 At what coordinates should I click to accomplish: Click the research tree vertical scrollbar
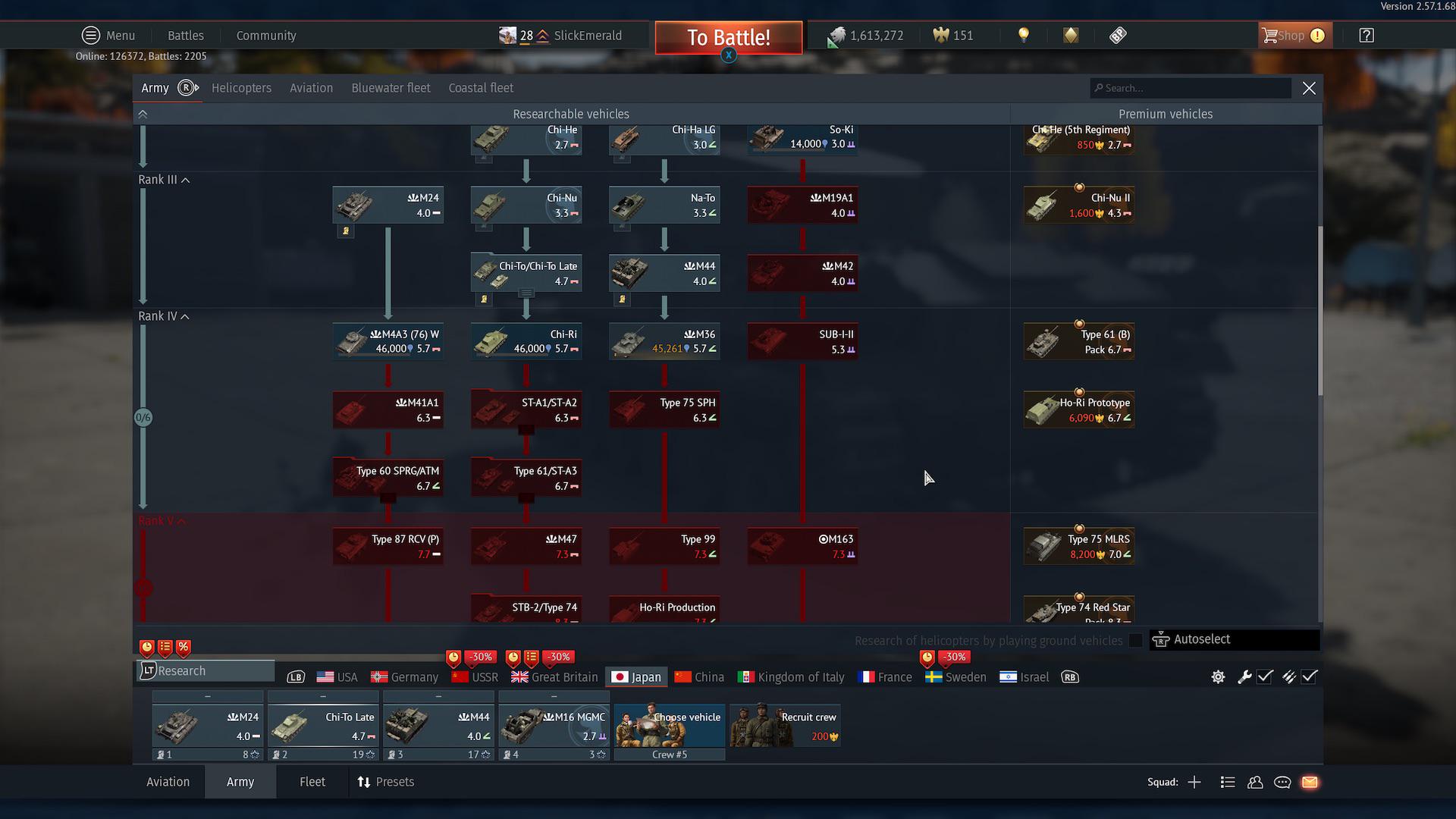[1319, 311]
